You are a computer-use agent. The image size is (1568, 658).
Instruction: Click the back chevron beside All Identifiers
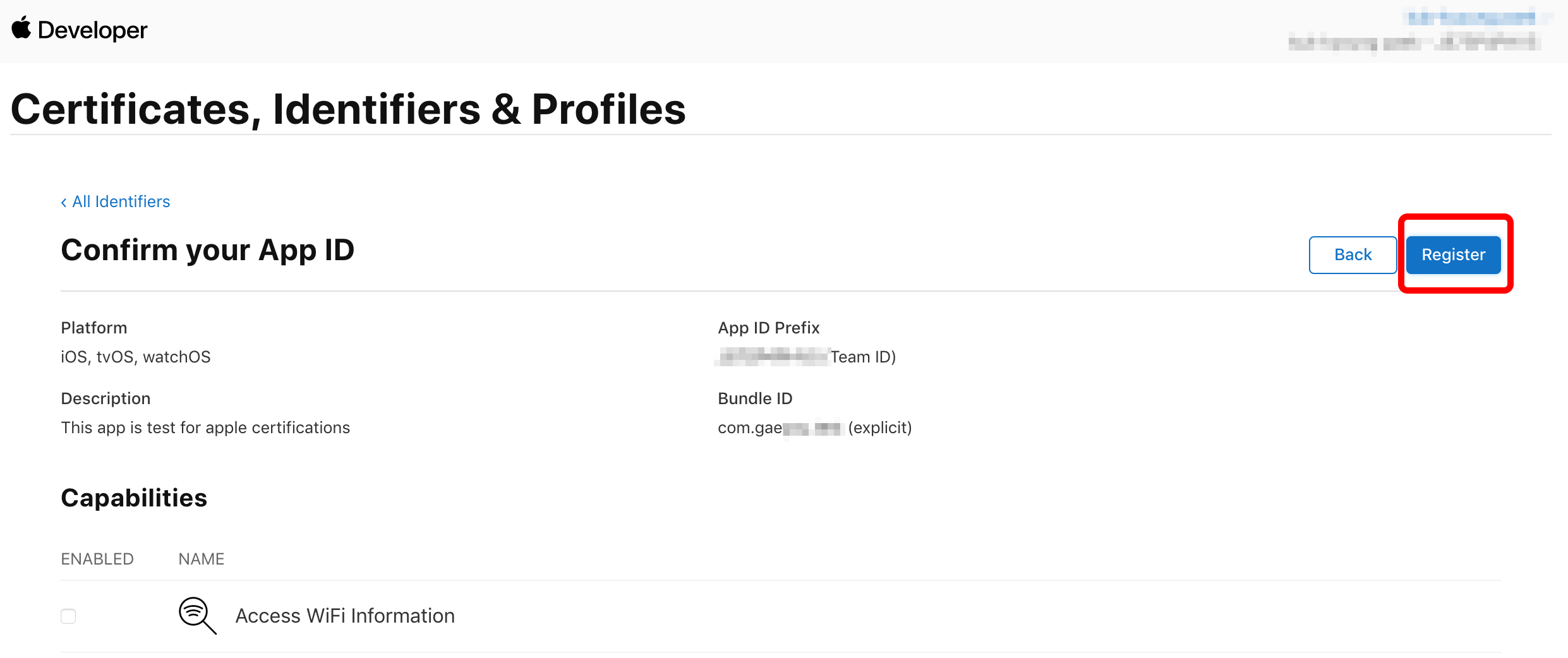click(64, 202)
